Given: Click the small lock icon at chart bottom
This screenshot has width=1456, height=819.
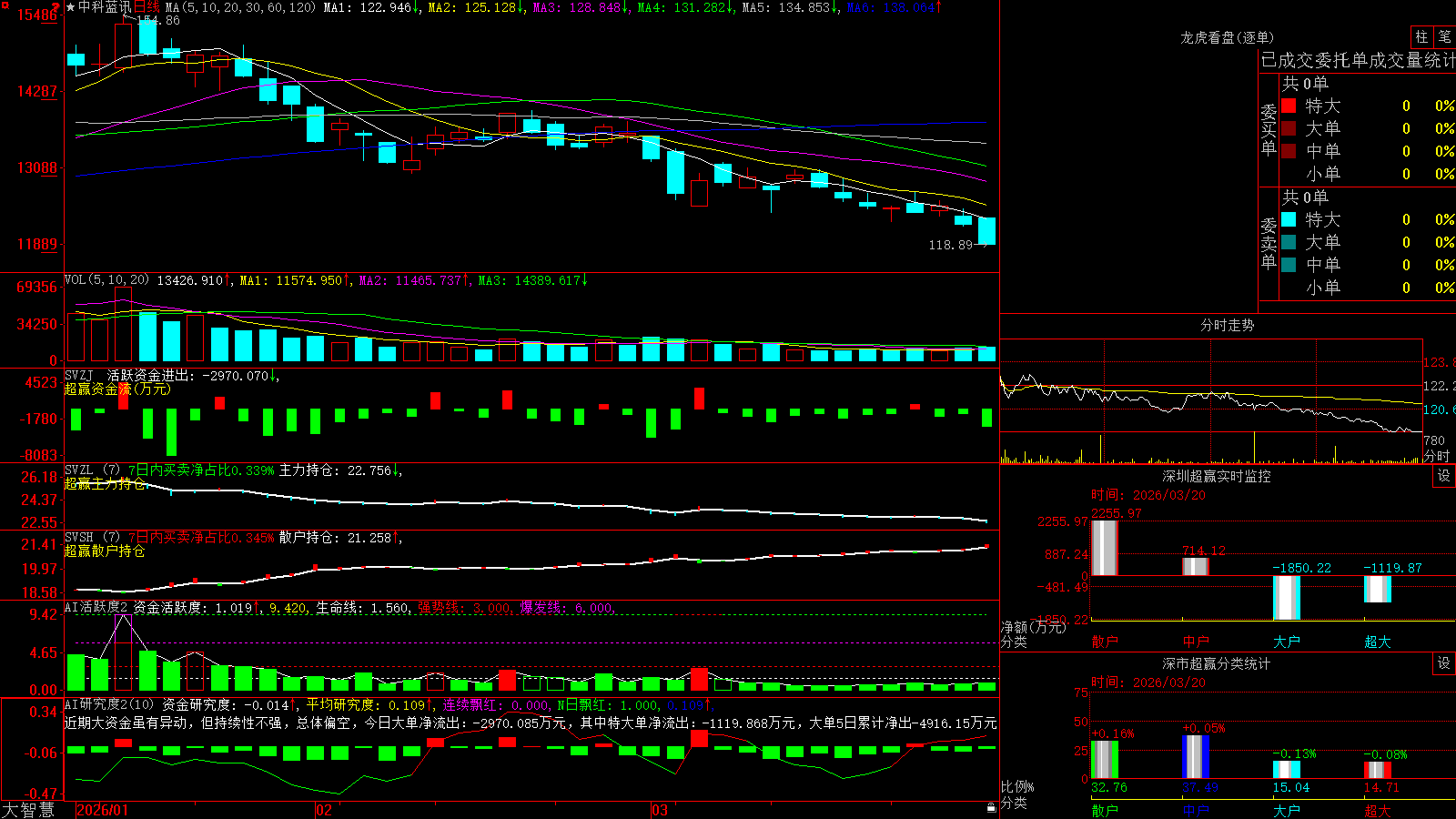Looking at the screenshot, I should click(991, 808).
